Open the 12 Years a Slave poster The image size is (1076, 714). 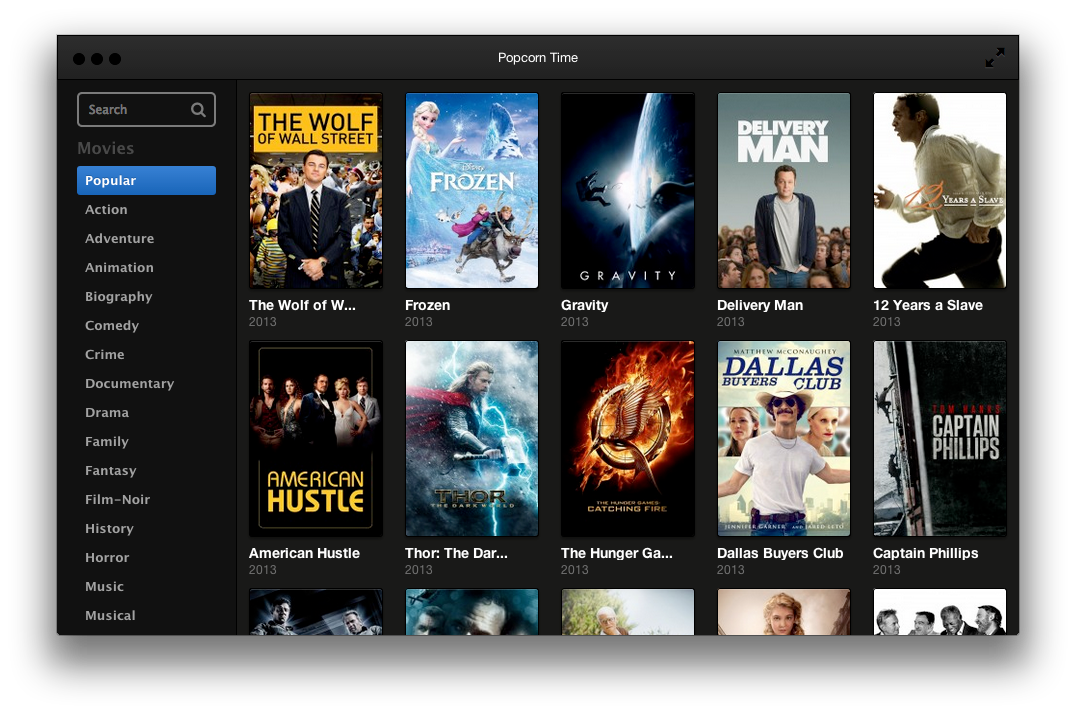click(939, 190)
